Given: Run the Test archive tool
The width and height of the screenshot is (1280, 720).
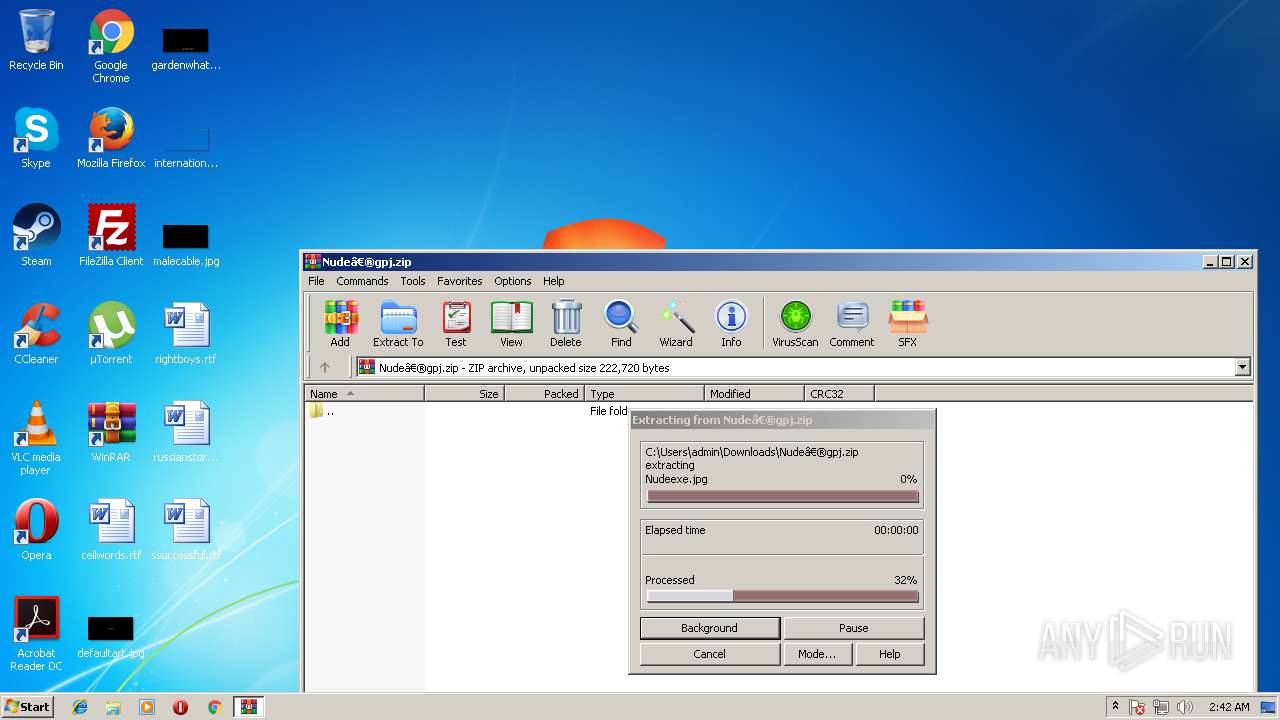Looking at the screenshot, I should (x=456, y=324).
